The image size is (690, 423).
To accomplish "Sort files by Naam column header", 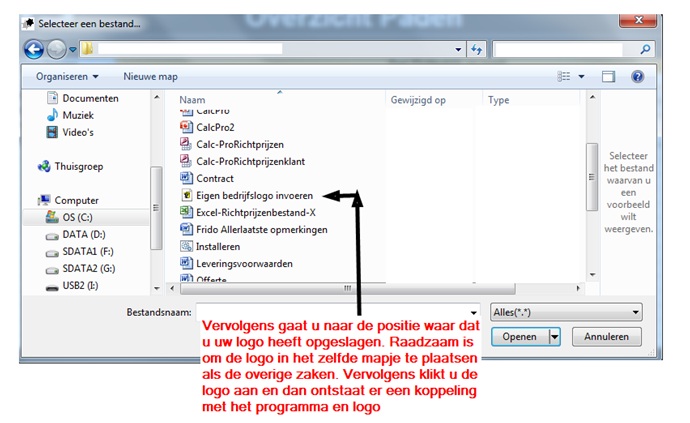I will (x=191, y=100).
